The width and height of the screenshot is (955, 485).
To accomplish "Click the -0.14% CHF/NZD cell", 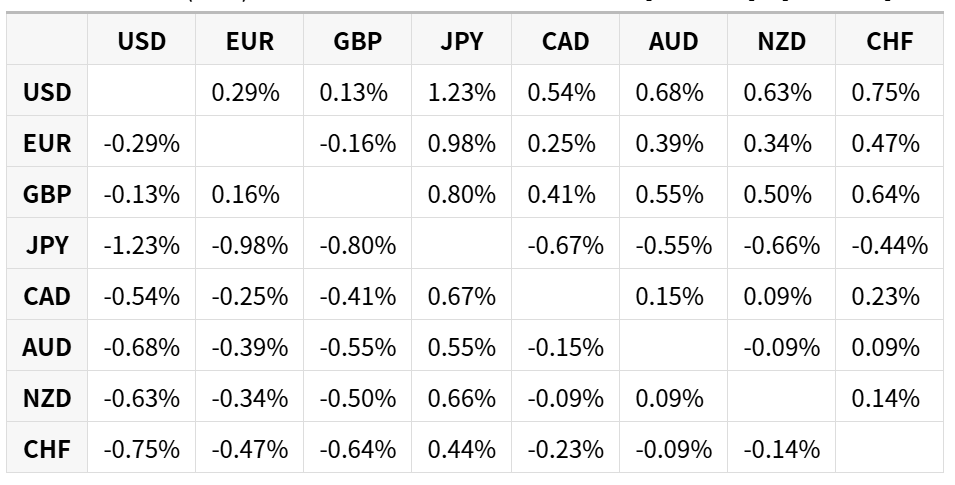I will coord(781,448).
